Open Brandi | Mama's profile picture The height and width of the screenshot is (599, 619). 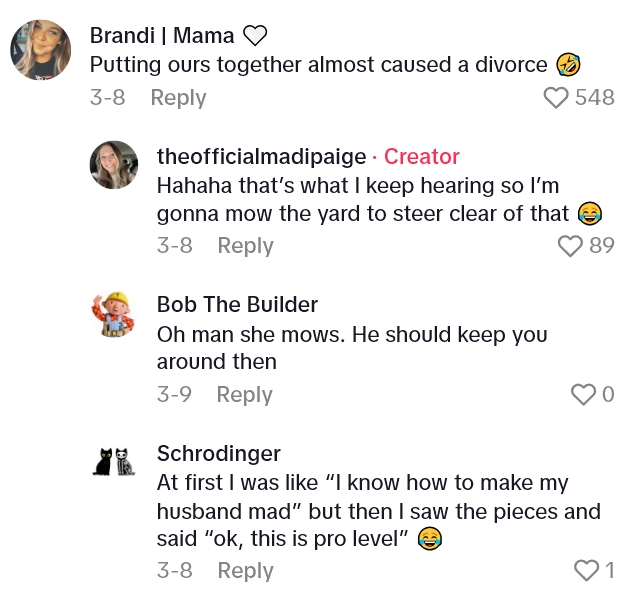[40, 50]
